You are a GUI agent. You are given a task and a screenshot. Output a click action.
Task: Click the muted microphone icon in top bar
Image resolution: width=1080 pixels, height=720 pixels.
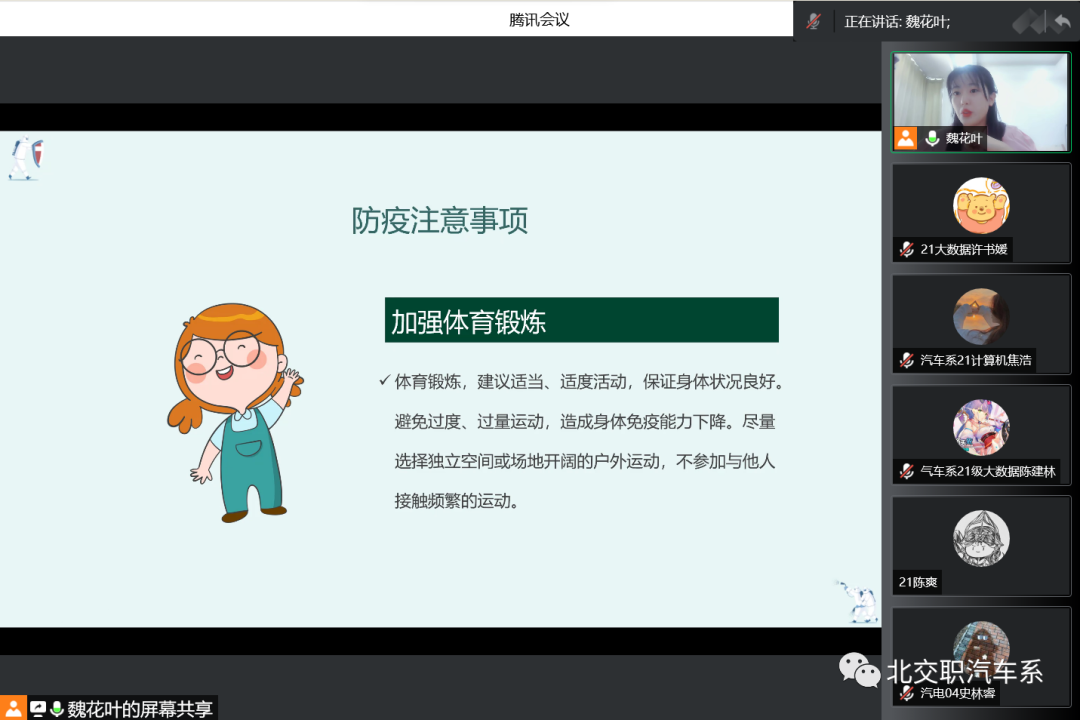(814, 21)
